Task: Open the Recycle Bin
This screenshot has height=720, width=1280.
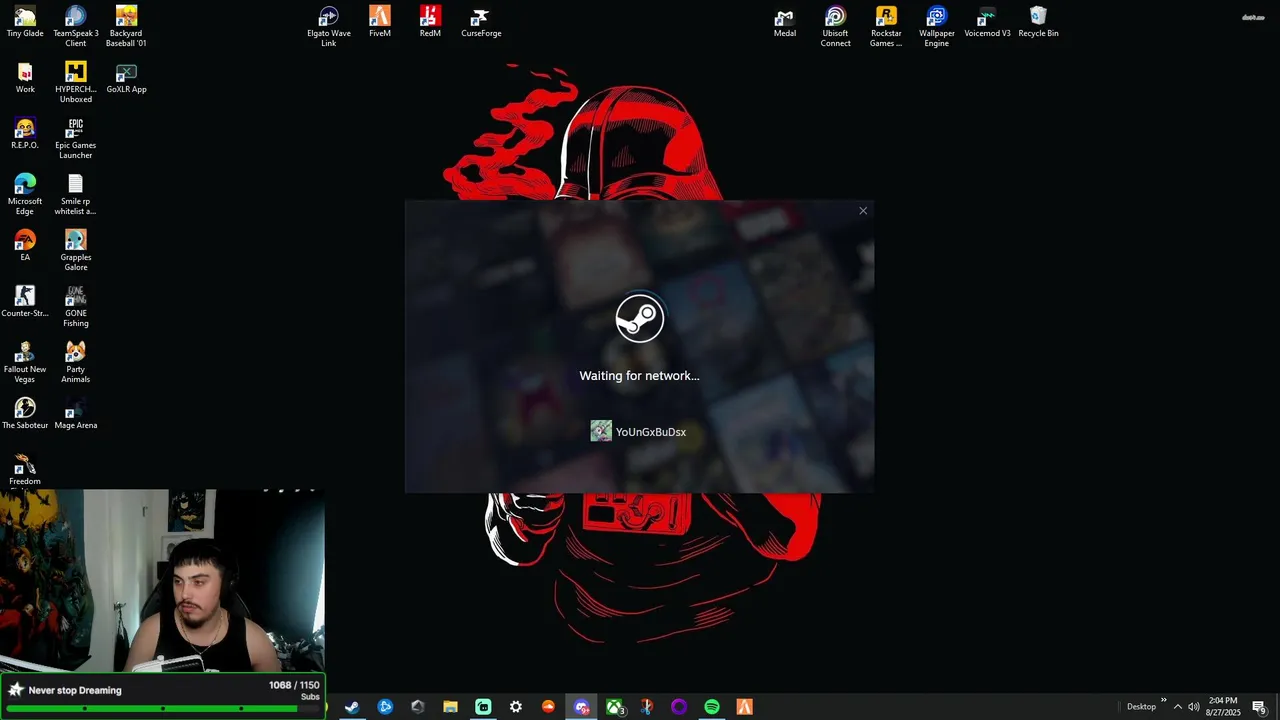Action: coord(1038,22)
